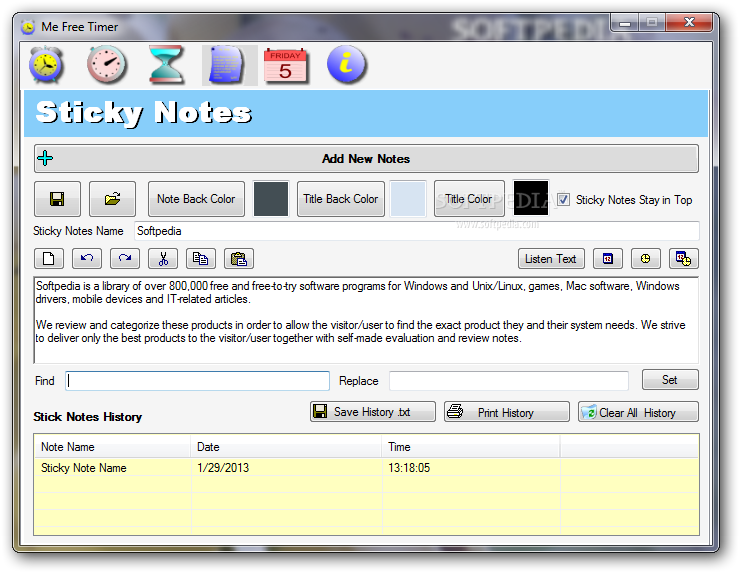Paste clipboard into note
Viewport: 740px width, 573px height.
click(239, 259)
